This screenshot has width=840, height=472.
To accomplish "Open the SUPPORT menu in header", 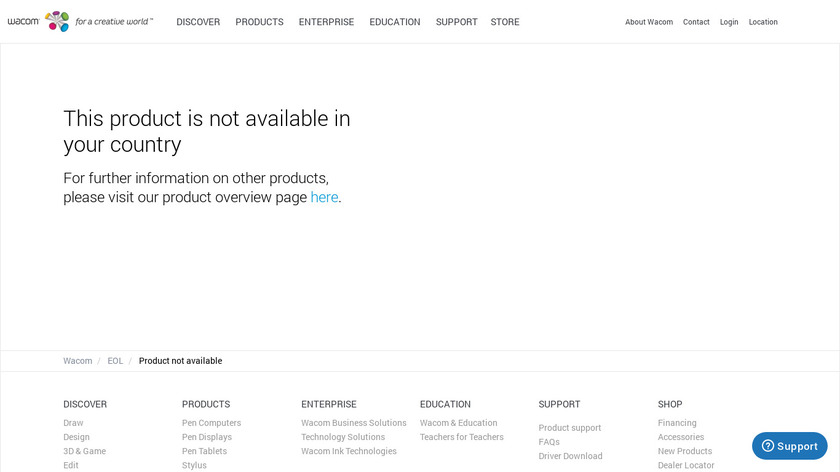I will [x=456, y=22].
